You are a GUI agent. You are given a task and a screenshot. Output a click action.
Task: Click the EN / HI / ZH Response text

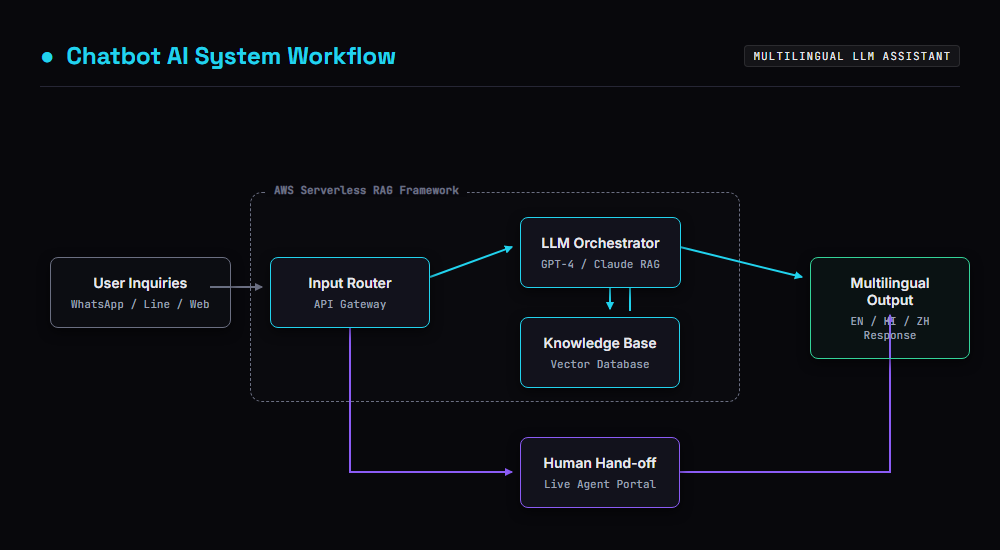(x=890, y=328)
